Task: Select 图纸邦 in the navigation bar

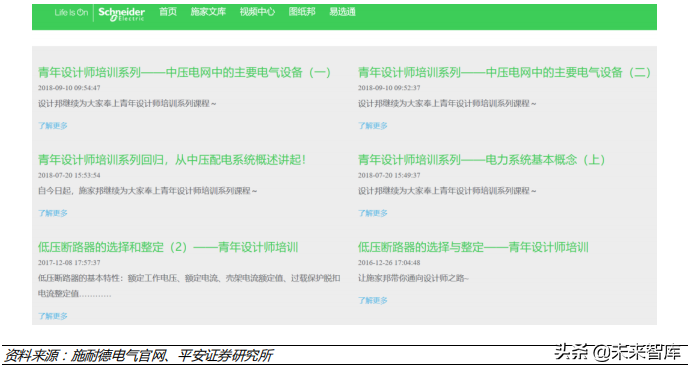Action: (x=302, y=12)
